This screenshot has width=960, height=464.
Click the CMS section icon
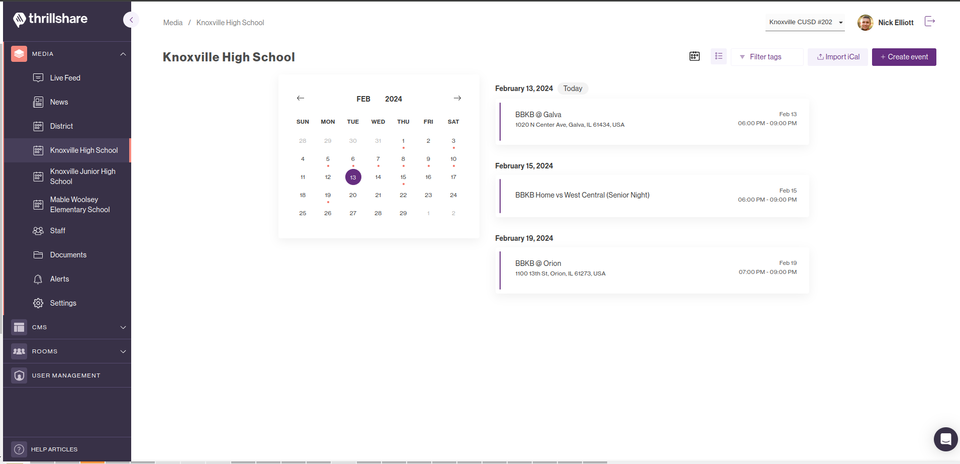coord(19,327)
